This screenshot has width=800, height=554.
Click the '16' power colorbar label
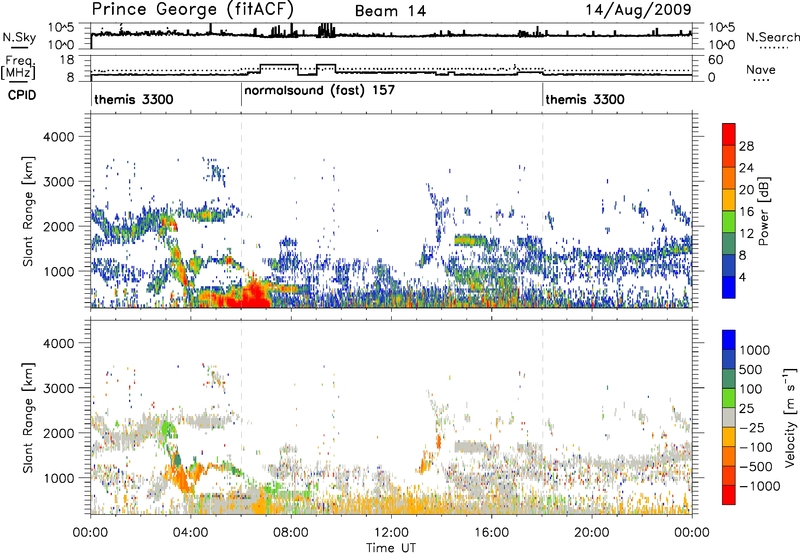point(746,212)
